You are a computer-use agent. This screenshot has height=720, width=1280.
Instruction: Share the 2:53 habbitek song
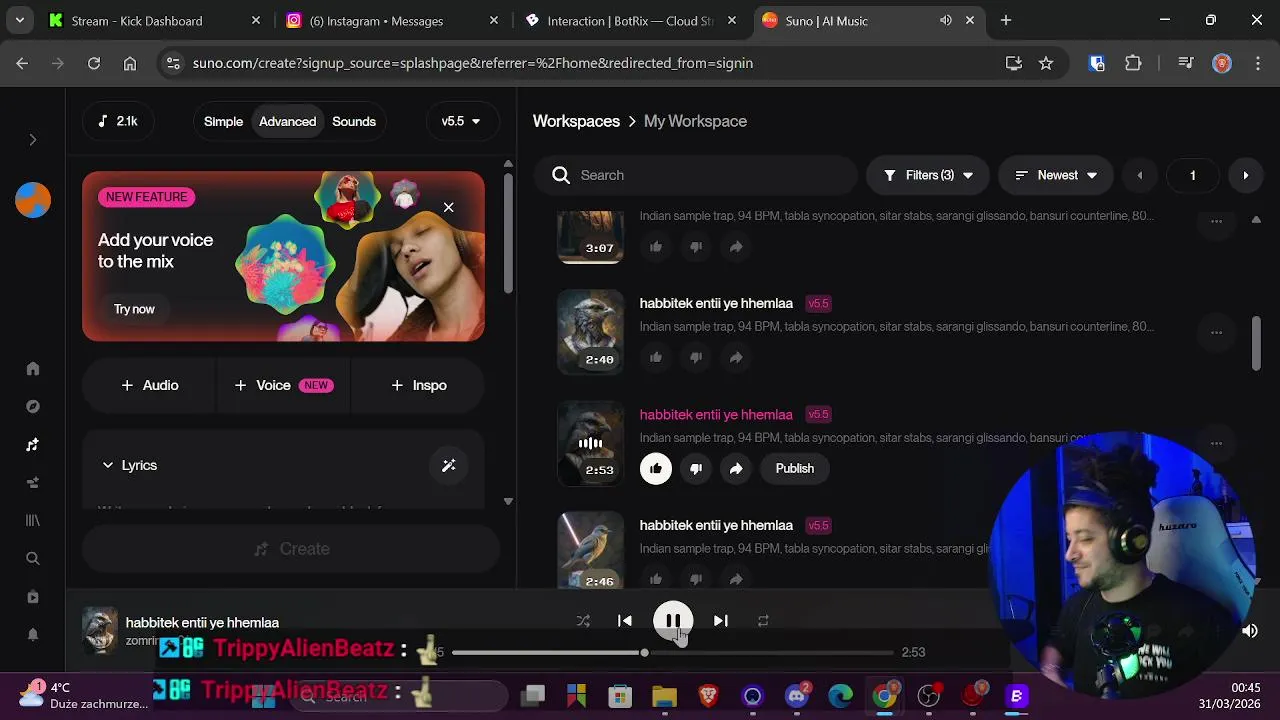pyautogui.click(x=736, y=468)
